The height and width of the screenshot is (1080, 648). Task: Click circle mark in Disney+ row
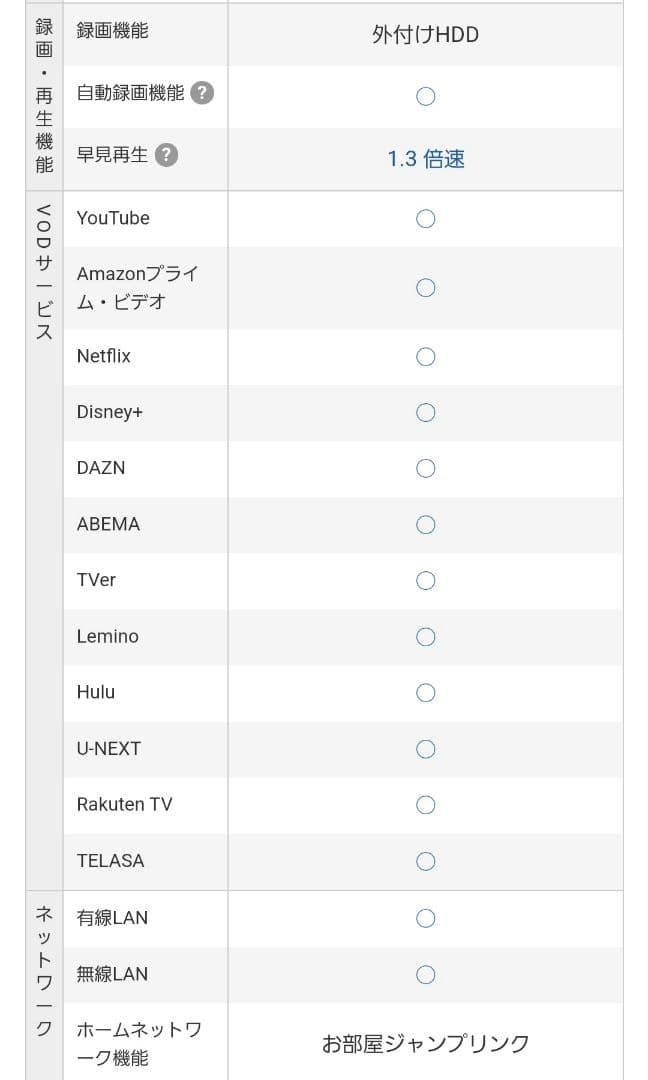click(x=425, y=413)
